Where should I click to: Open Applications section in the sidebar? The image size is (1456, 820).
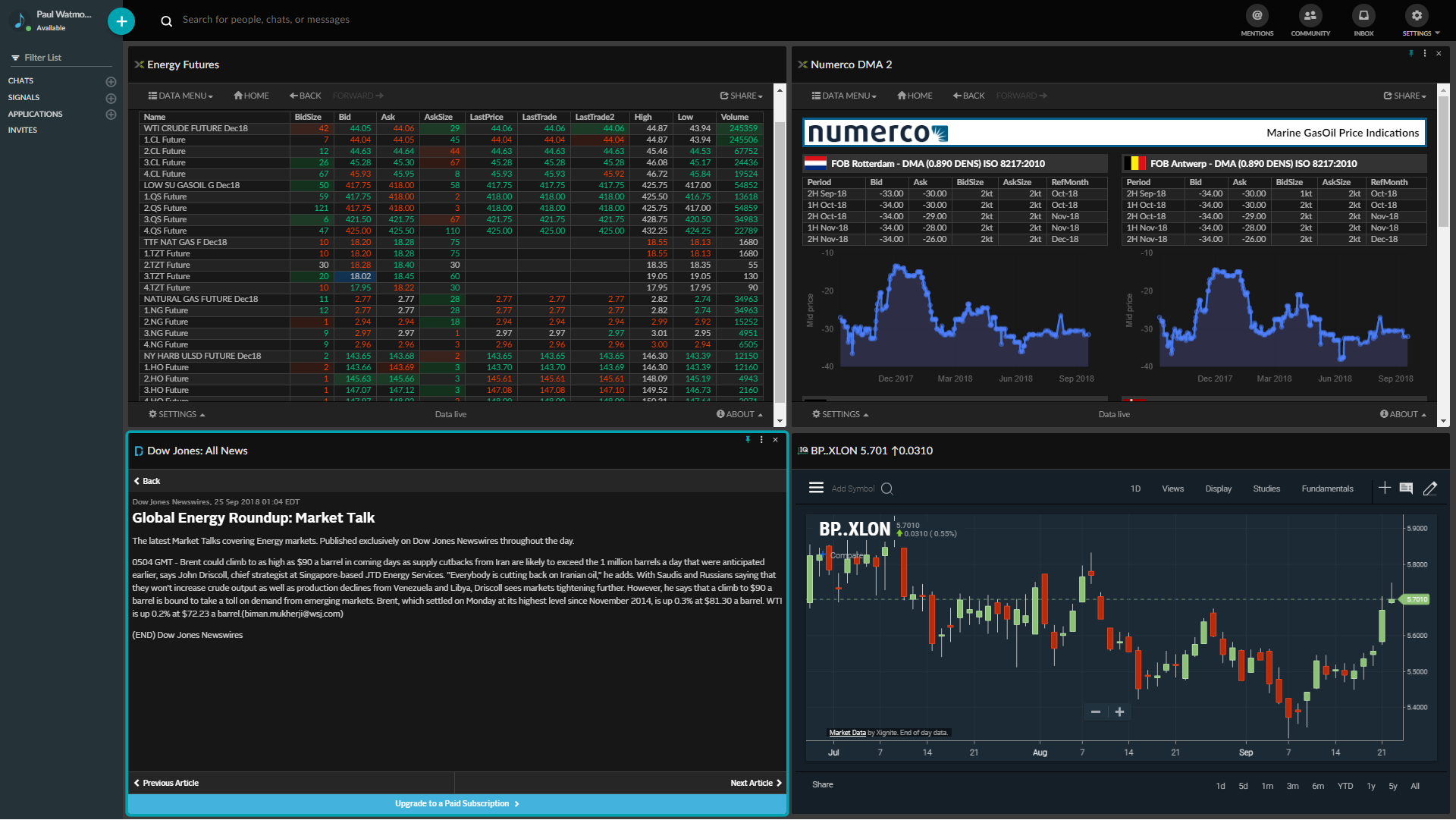coord(35,115)
